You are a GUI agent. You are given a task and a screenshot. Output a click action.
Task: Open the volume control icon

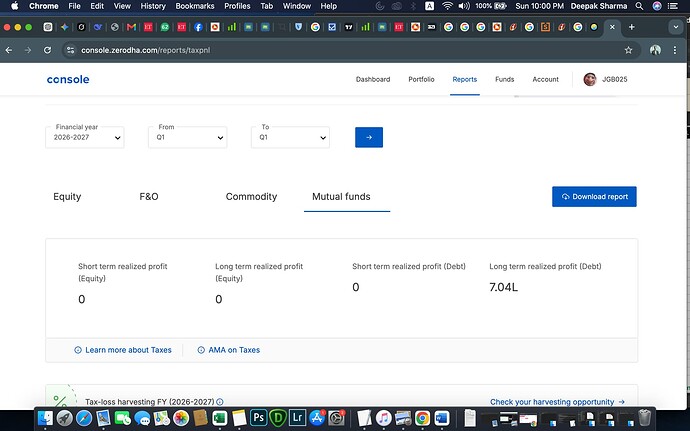click(464, 6)
